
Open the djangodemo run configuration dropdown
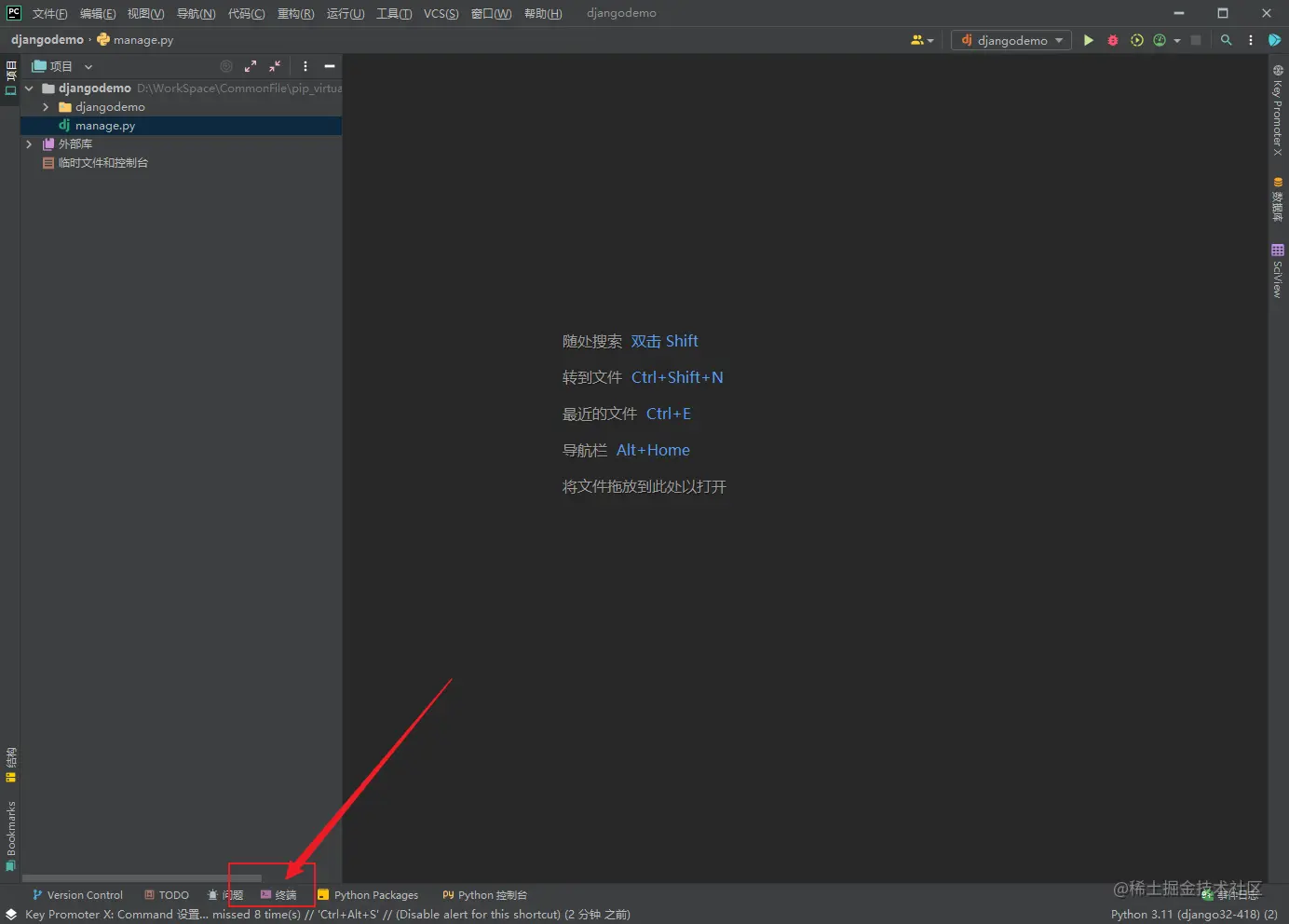1011,40
